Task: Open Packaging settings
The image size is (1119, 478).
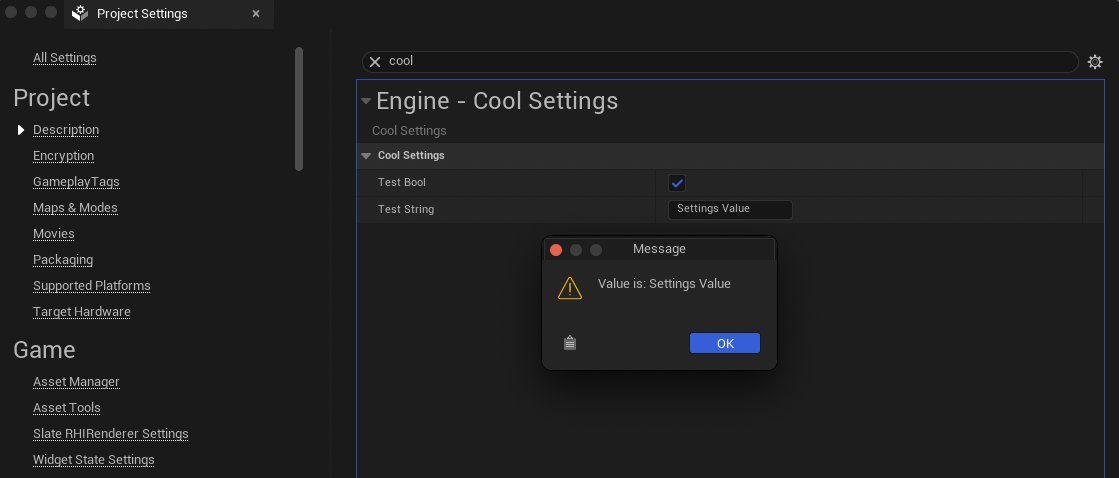Action: (x=63, y=260)
